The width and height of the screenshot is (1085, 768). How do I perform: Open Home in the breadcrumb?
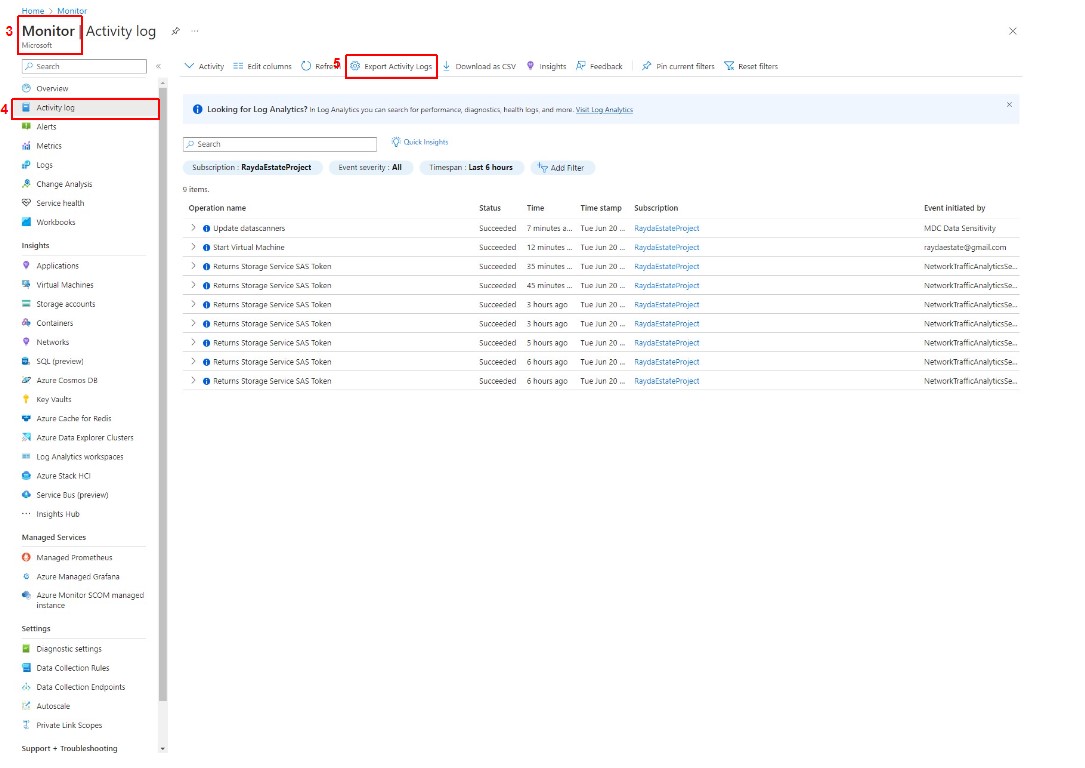(33, 11)
